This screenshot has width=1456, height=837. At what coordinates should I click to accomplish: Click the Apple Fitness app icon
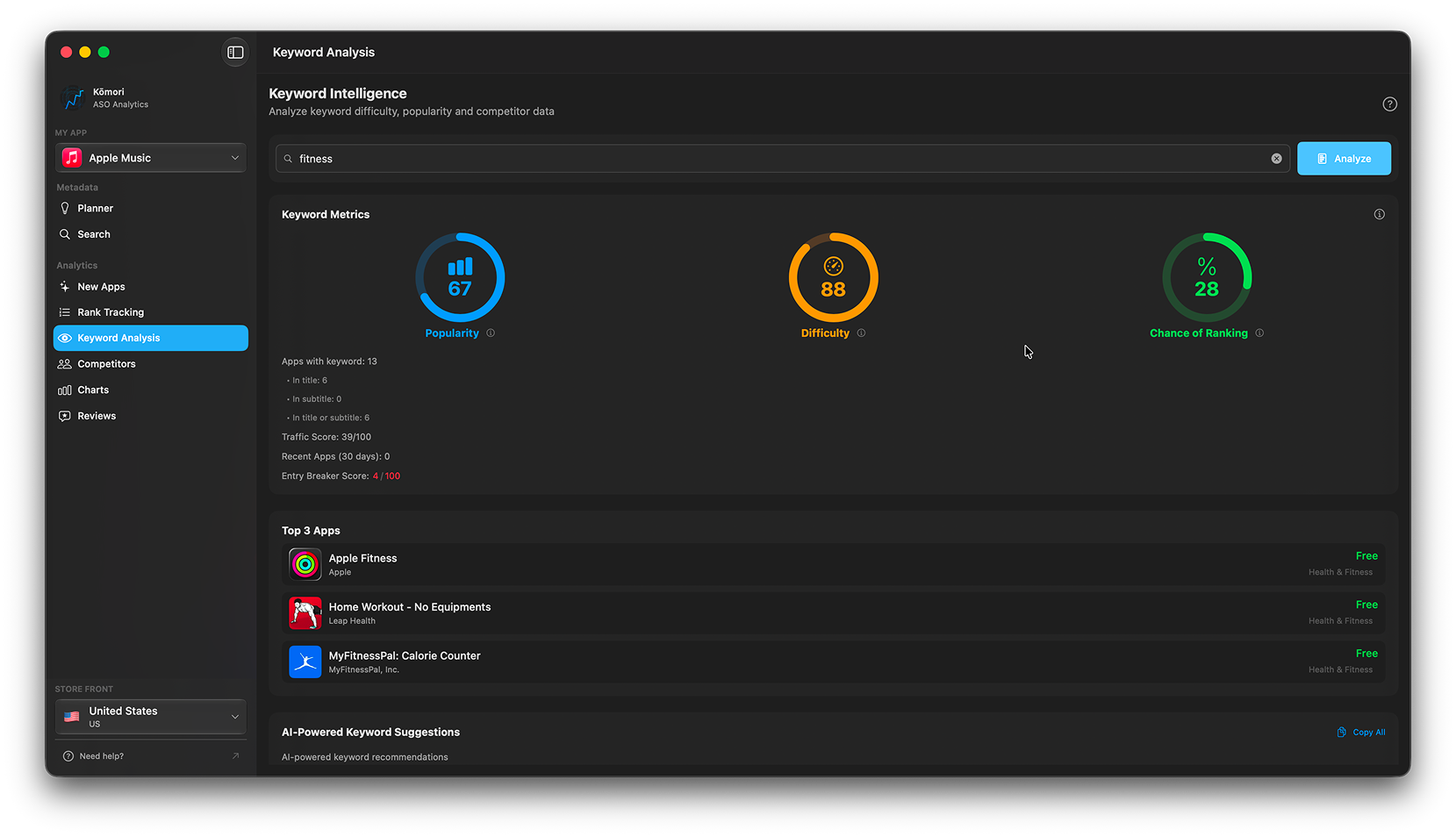pos(305,564)
